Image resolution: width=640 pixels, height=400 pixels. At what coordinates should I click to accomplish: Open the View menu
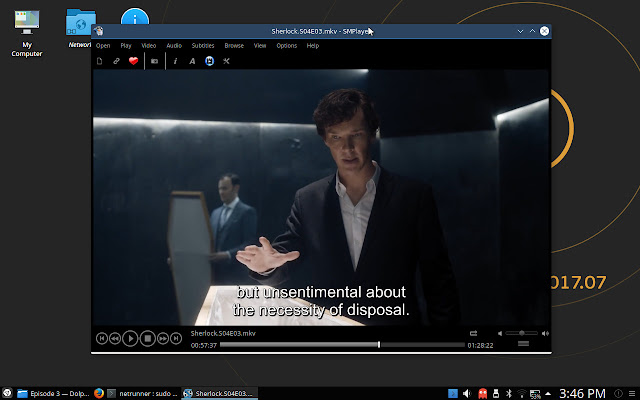tap(260, 46)
